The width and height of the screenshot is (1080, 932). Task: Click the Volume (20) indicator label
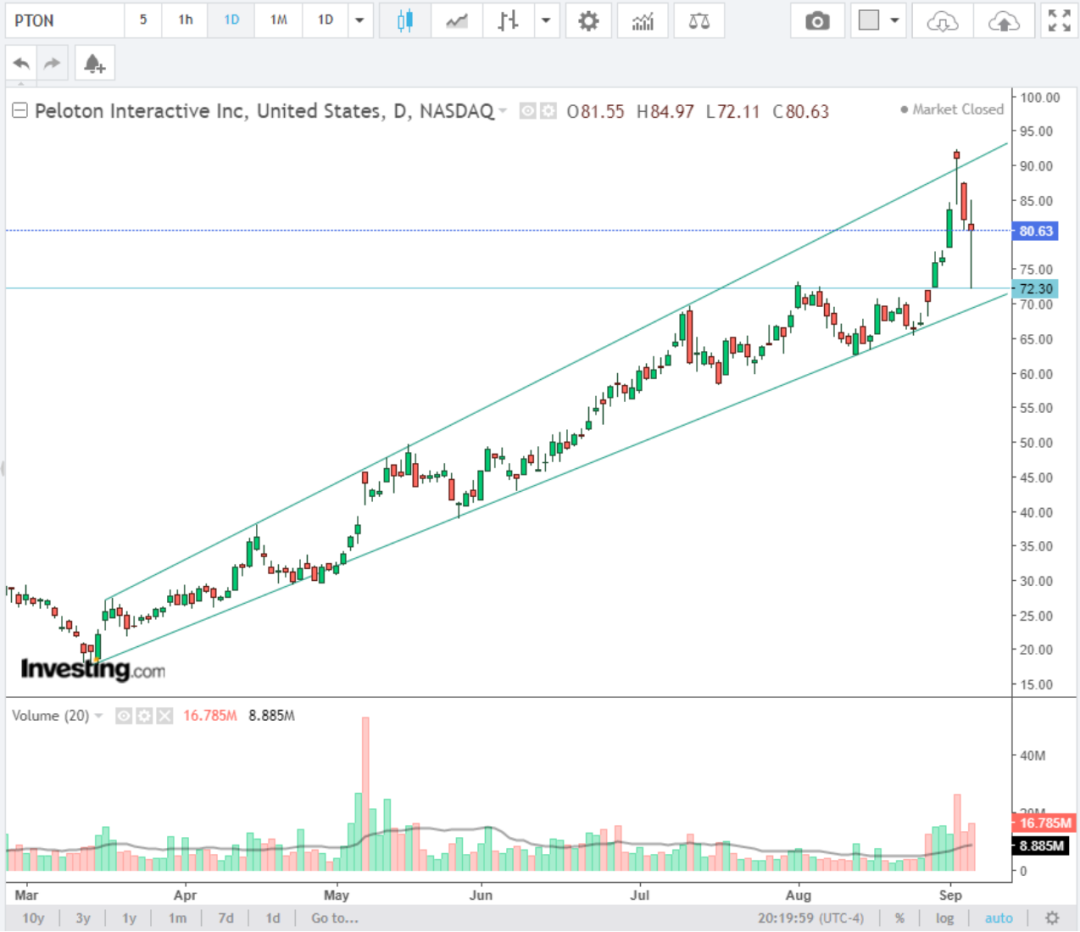50,716
